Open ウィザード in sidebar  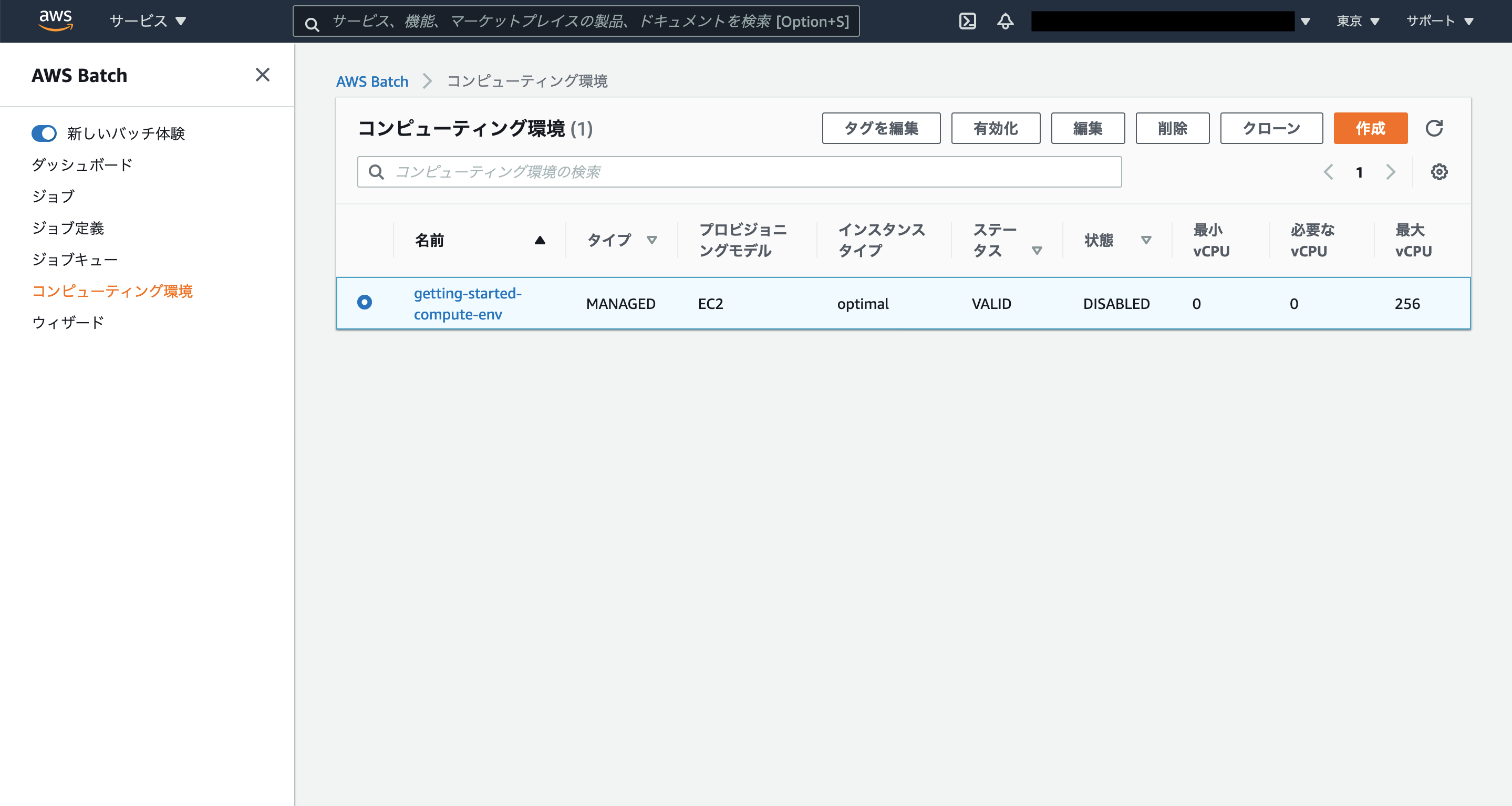pyautogui.click(x=68, y=322)
